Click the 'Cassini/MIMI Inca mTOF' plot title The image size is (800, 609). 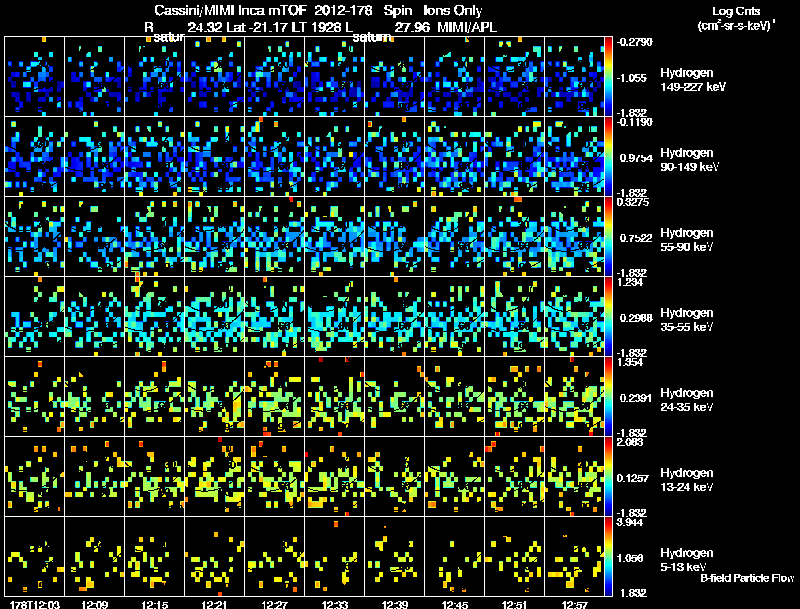tap(230, 11)
